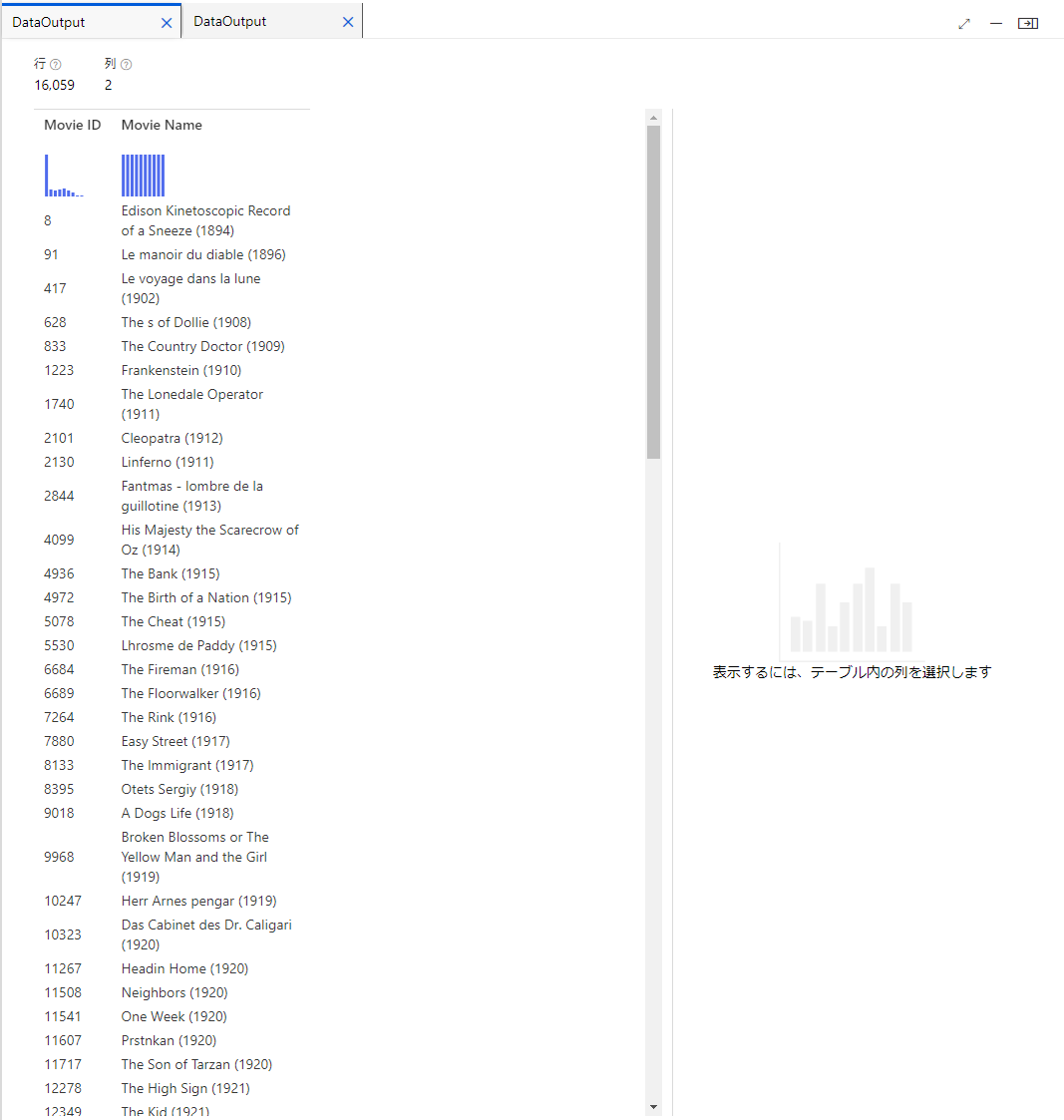Image resolution: width=1064 pixels, height=1120 pixels.
Task: Select His Majesty the Scarecrow of Oz
Action: 210,540
